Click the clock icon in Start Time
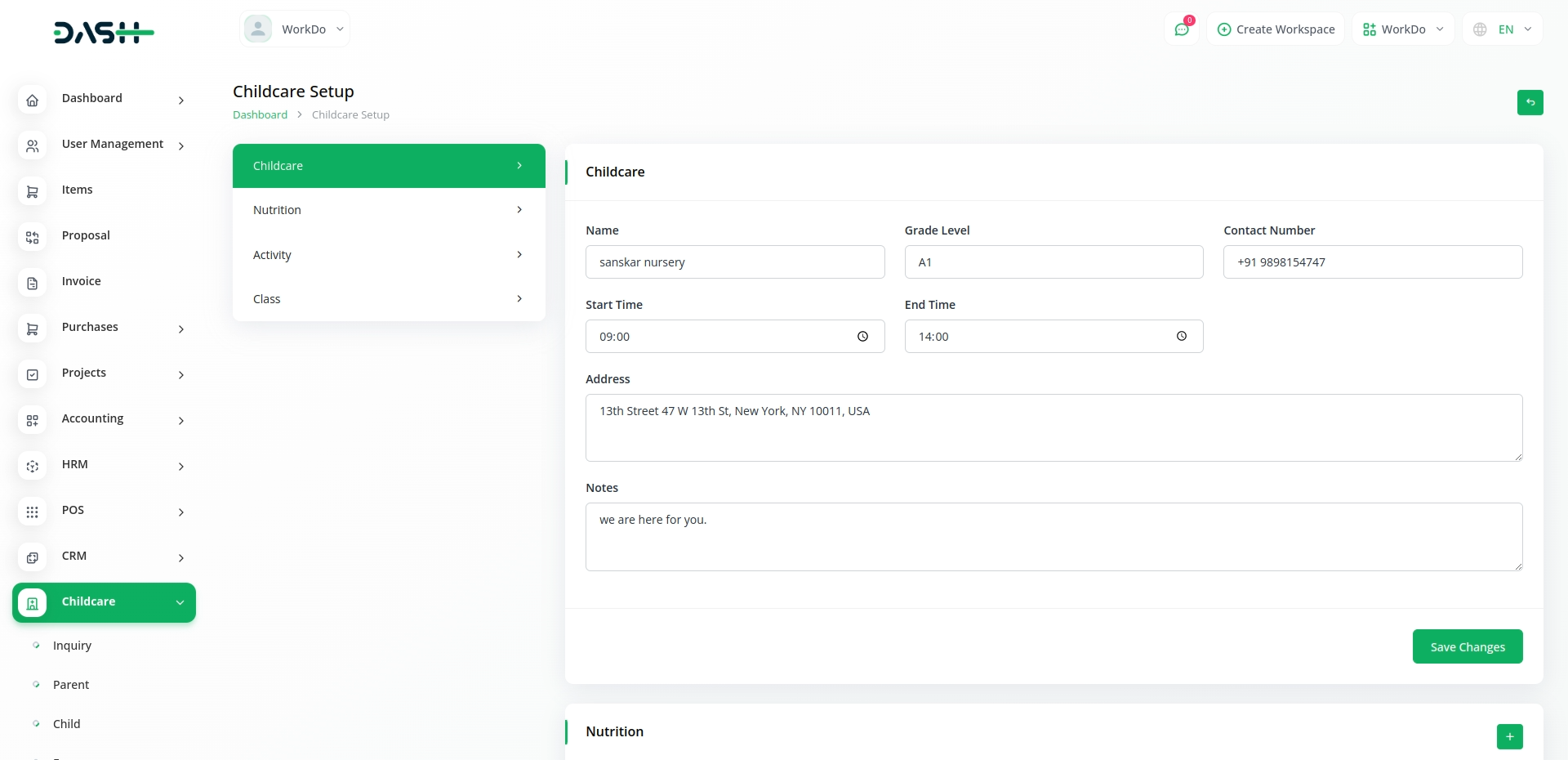 click(862, 337)
